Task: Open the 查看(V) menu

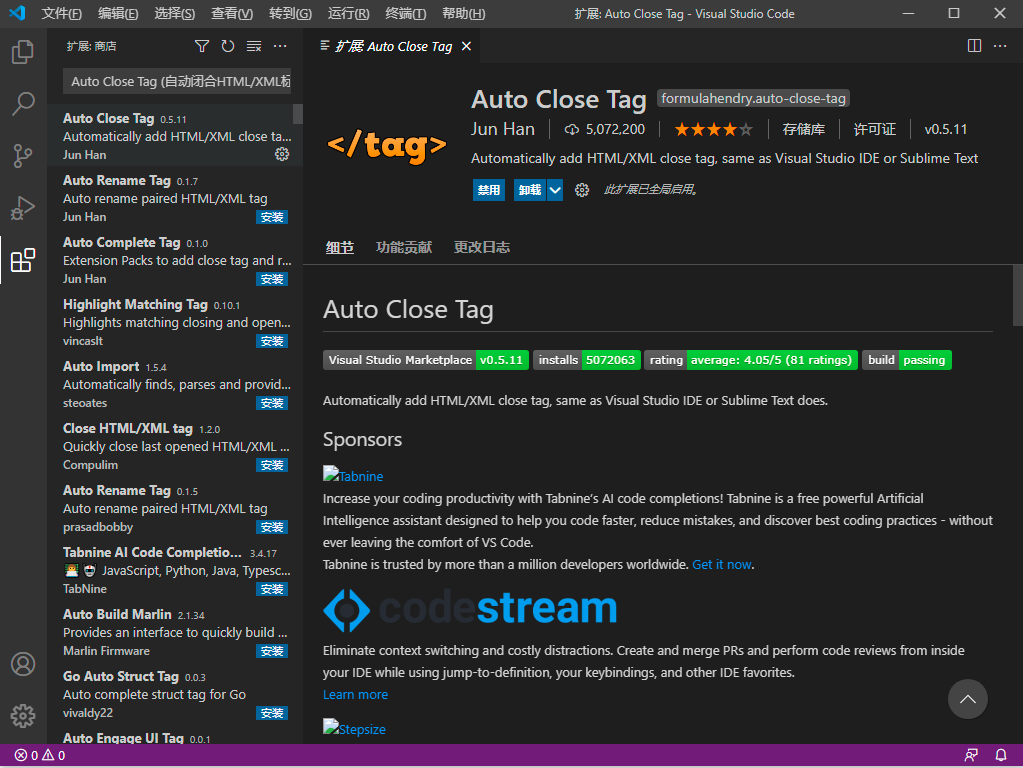Action: (x=232, y=14)
